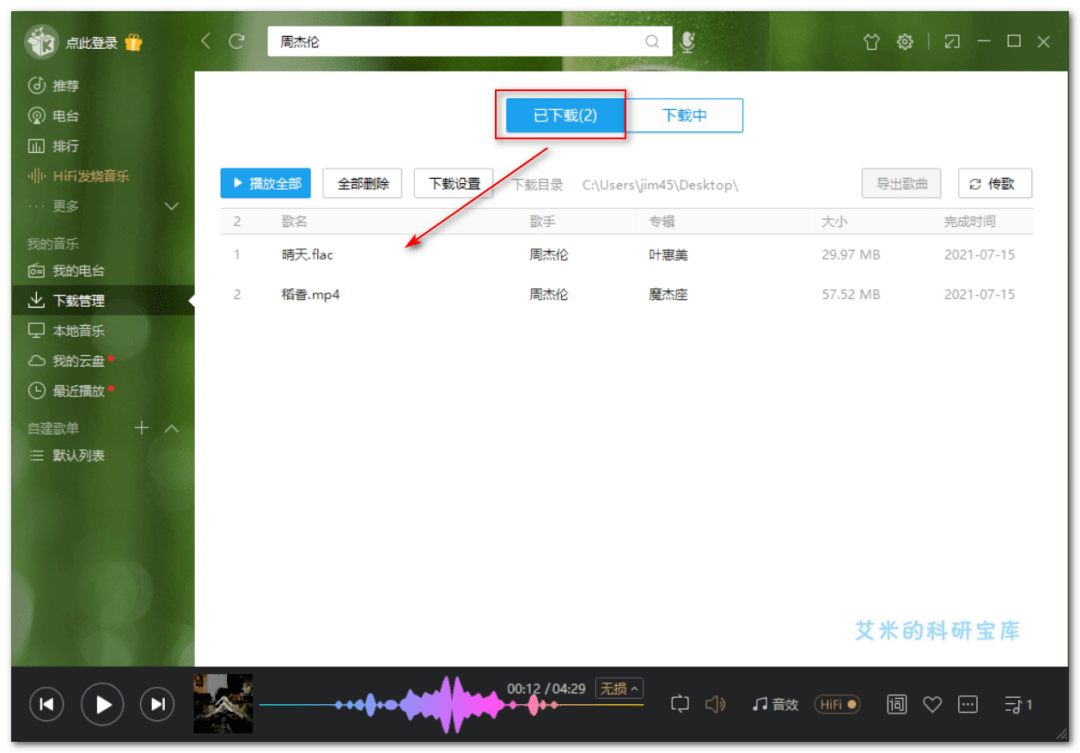Viewport: 1080px width, 753px height.
Task: Show lyrics with 词 icon
Action: [896, 704]
